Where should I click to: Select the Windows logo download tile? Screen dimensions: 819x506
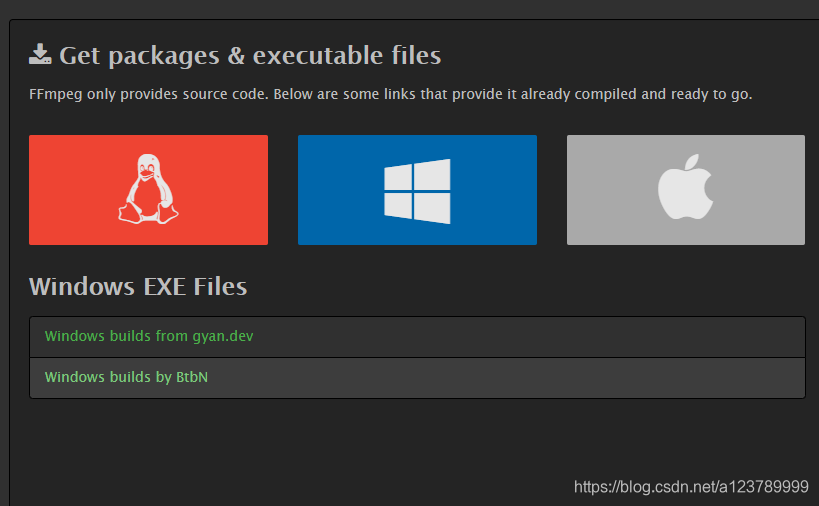417,190
